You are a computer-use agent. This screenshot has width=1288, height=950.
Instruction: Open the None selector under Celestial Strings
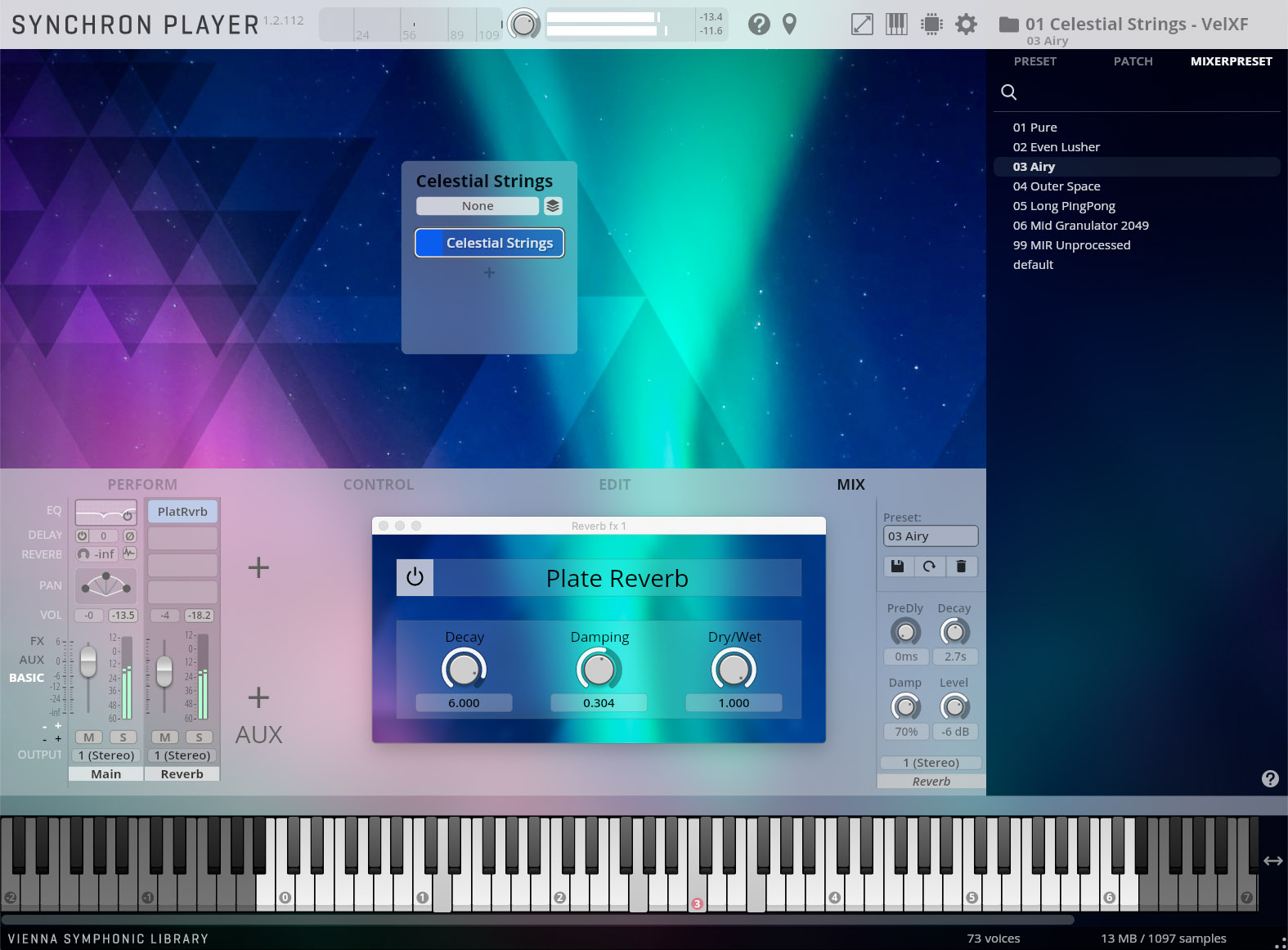[478, 206]
